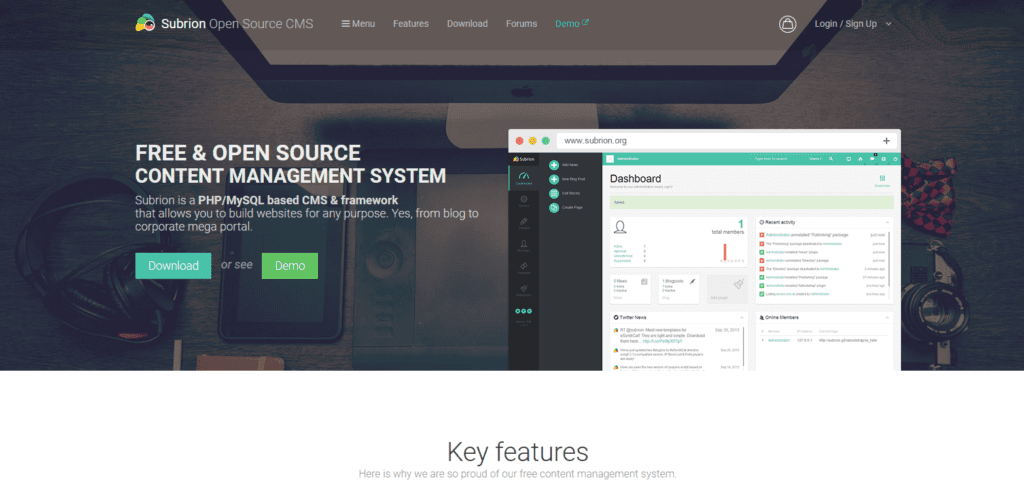Screen dimensions: 1024x501
Task: Collapse the Twitter News panel
Action: click(742, 317)
